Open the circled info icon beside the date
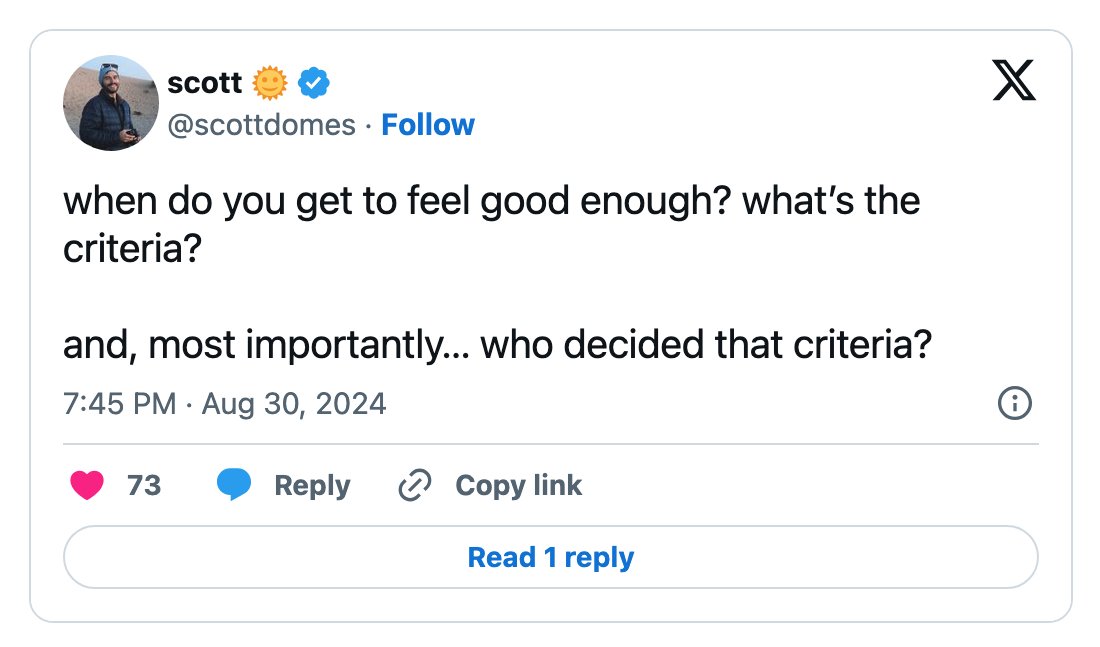Viewport: 1100px width, 647px height. (1014, 403)
